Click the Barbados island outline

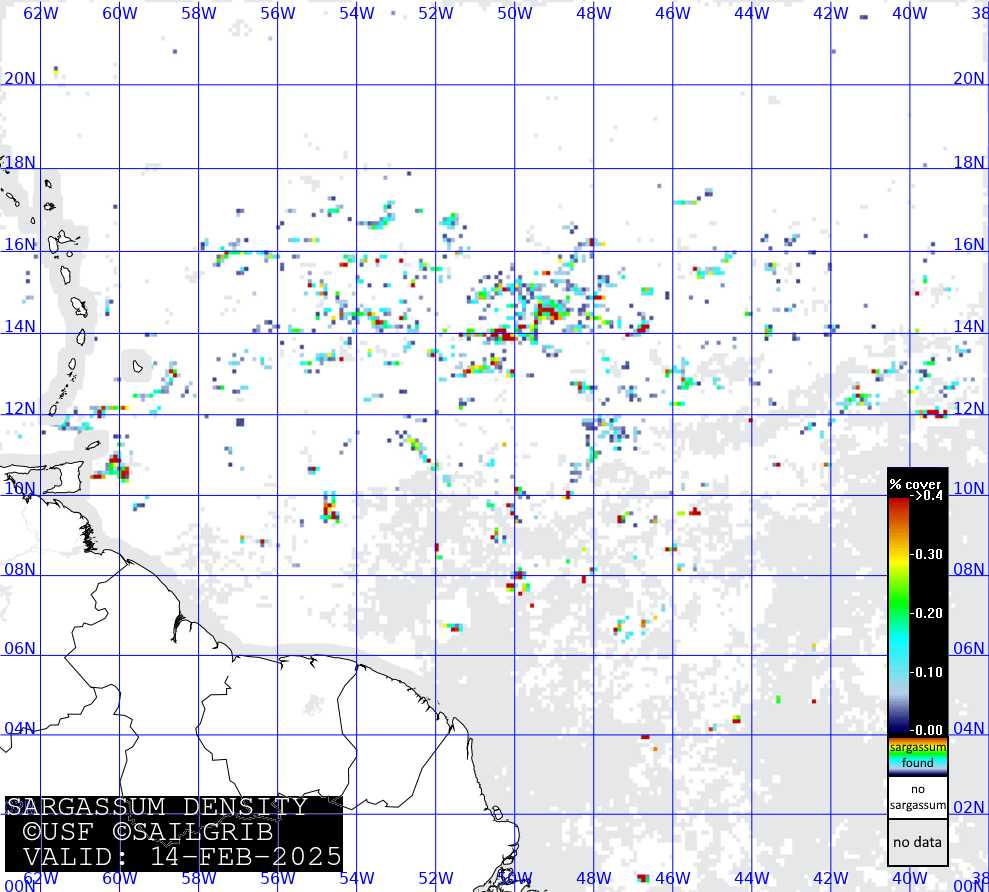click(138, 367)
